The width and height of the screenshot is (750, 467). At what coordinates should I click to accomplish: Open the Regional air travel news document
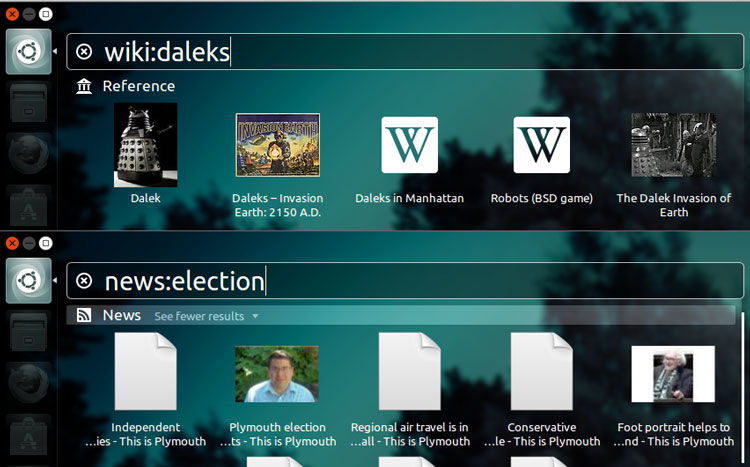click(x=409, y=371)
